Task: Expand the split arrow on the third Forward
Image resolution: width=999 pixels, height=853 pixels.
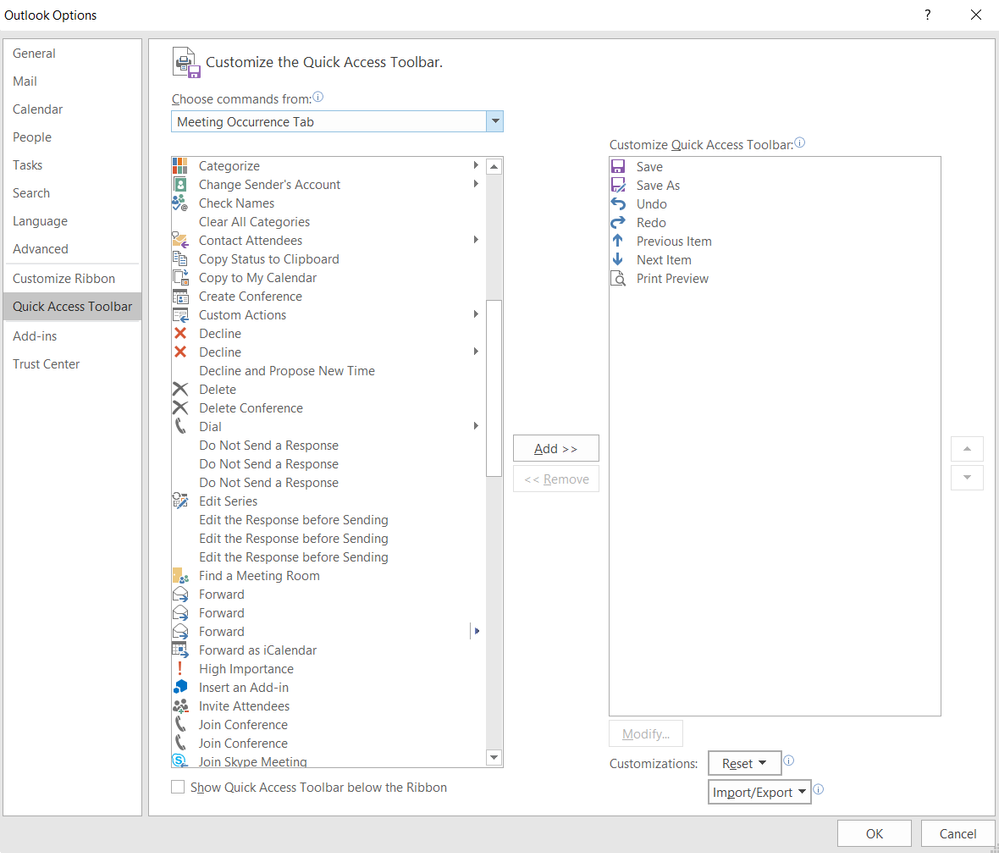Action: [x=476, y=631]
